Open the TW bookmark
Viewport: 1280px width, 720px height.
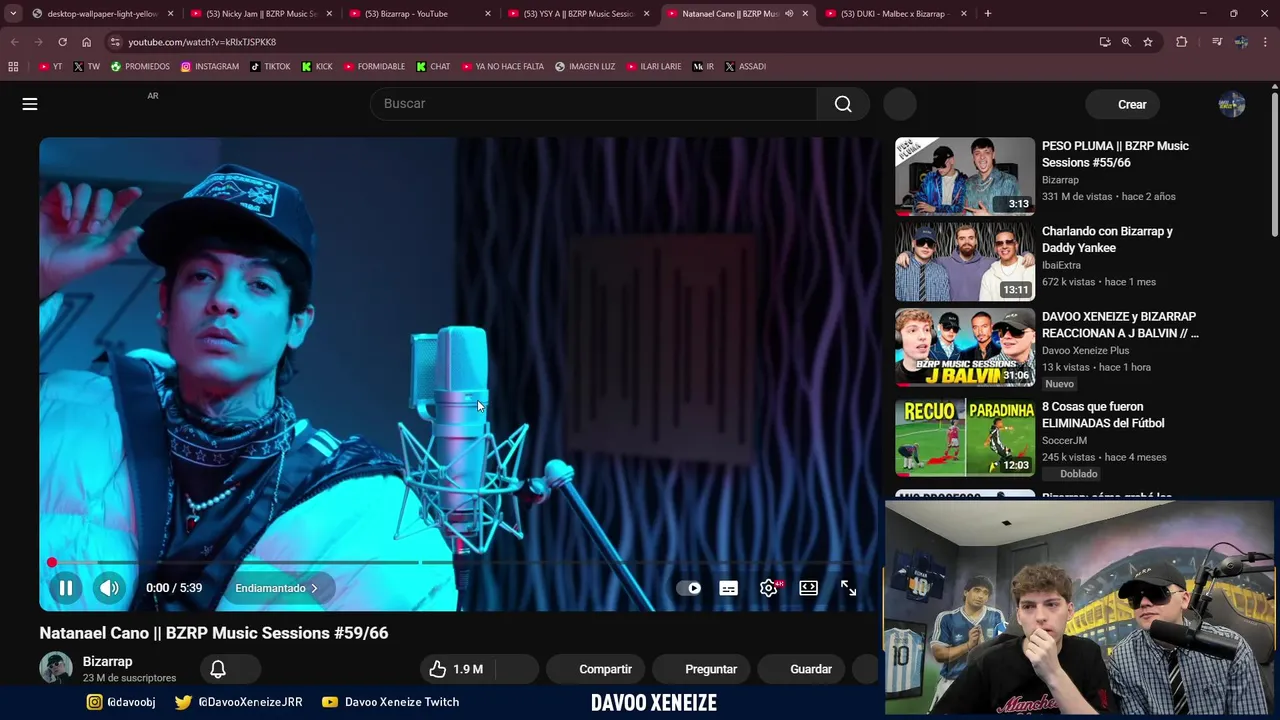click(87, 67)
